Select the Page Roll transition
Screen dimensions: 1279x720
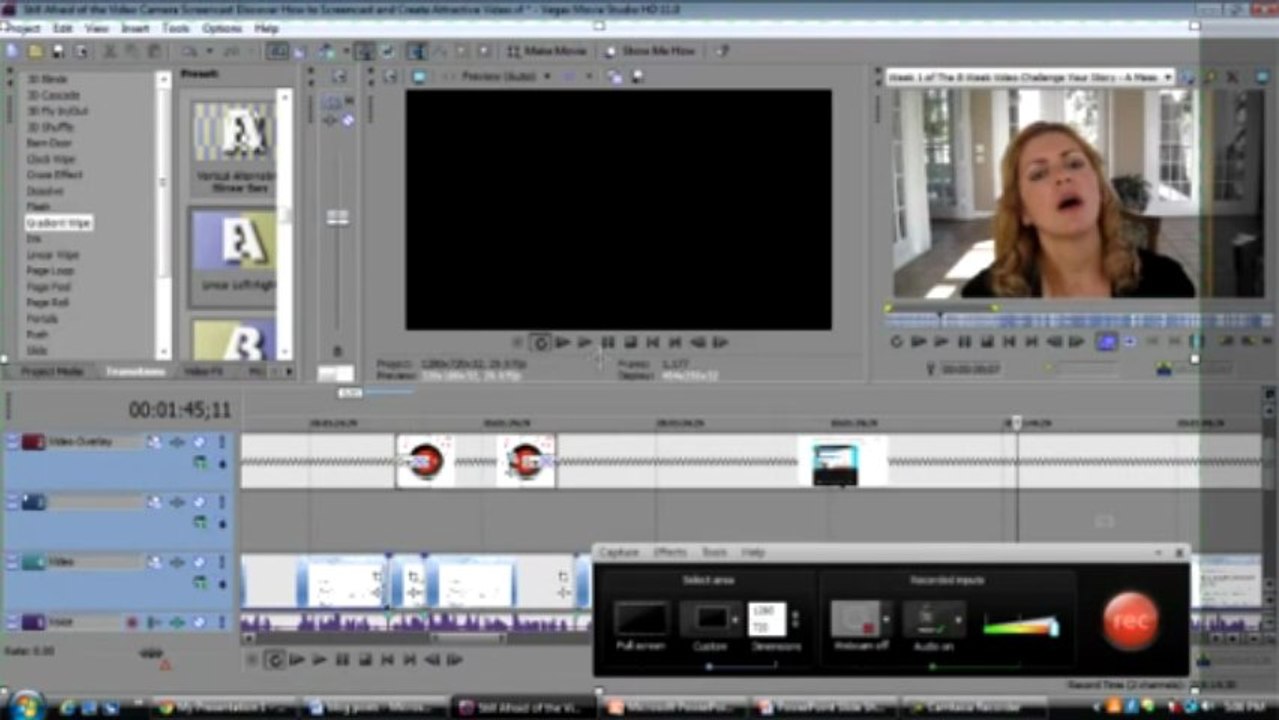(x=47, y=303)
